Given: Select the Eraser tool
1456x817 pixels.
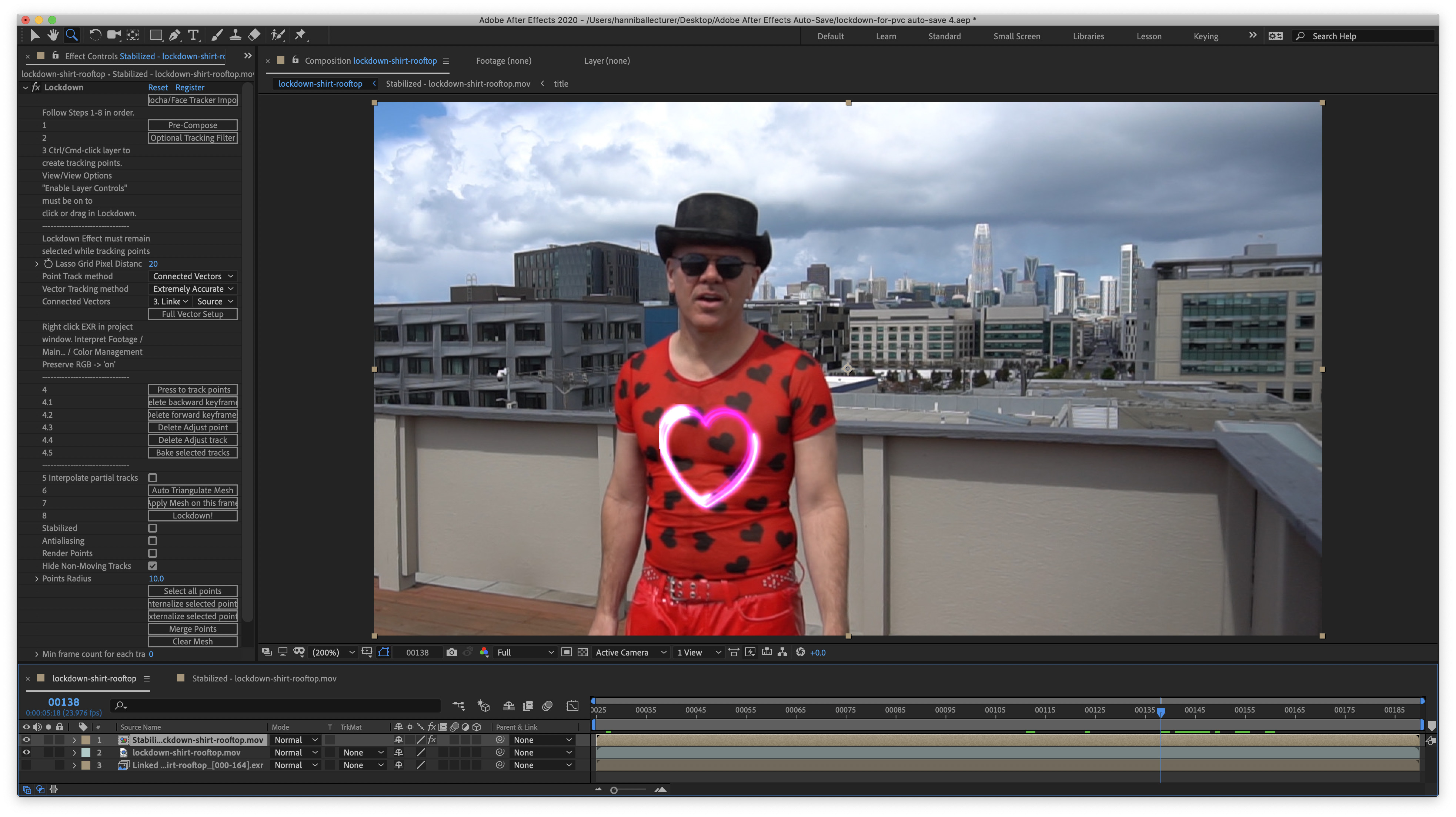Looking at the screenshot, I should click(254, 35).
